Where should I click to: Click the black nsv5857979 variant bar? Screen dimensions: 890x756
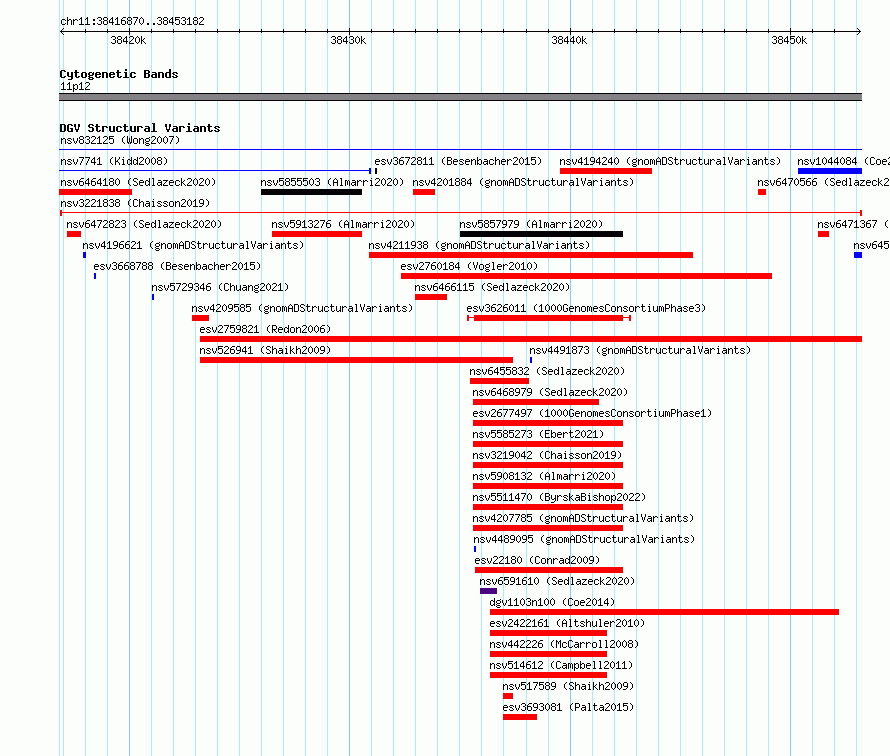(541, 234)
